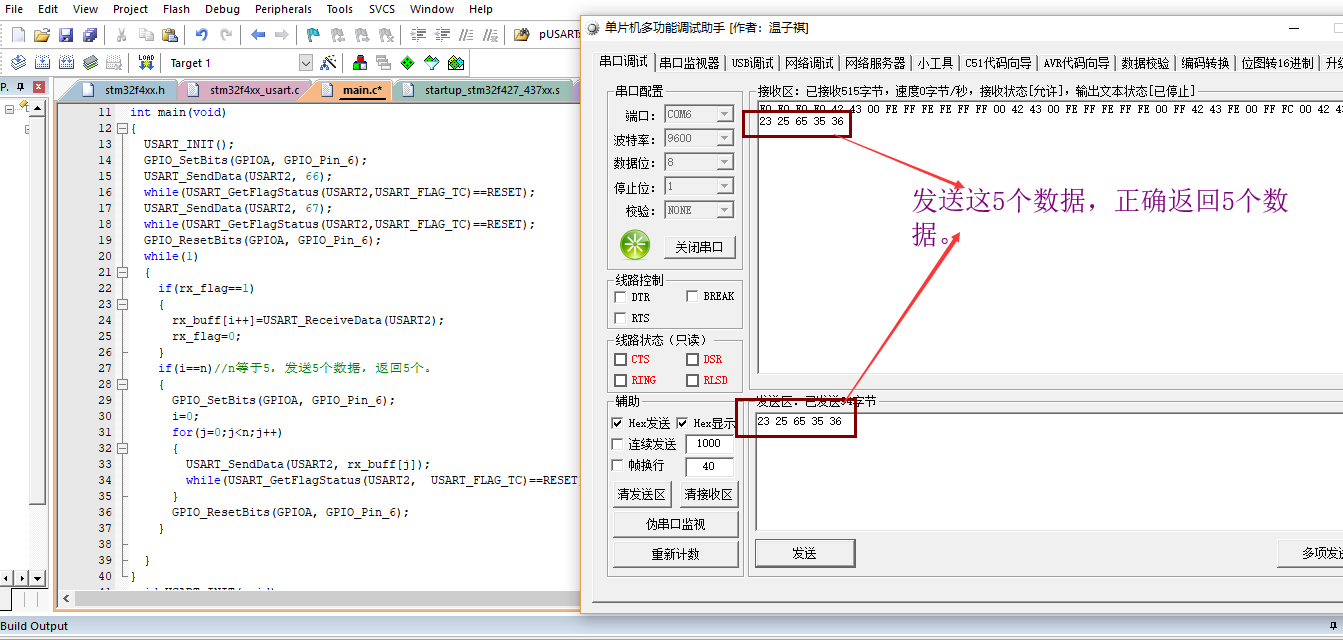Paste from clipboard toolbar icon
This screenshot has height=640, width=1343.
(169, 35)
